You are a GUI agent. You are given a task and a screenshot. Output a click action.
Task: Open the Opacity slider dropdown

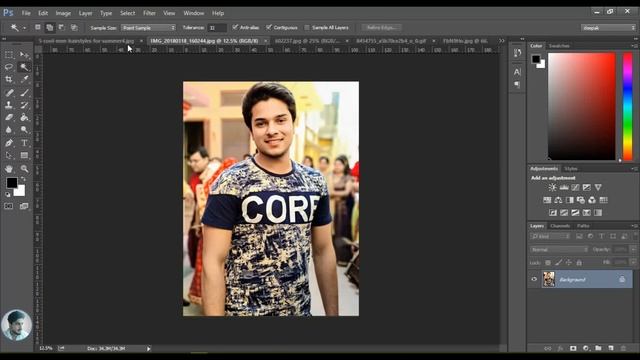tap(633, 249)
